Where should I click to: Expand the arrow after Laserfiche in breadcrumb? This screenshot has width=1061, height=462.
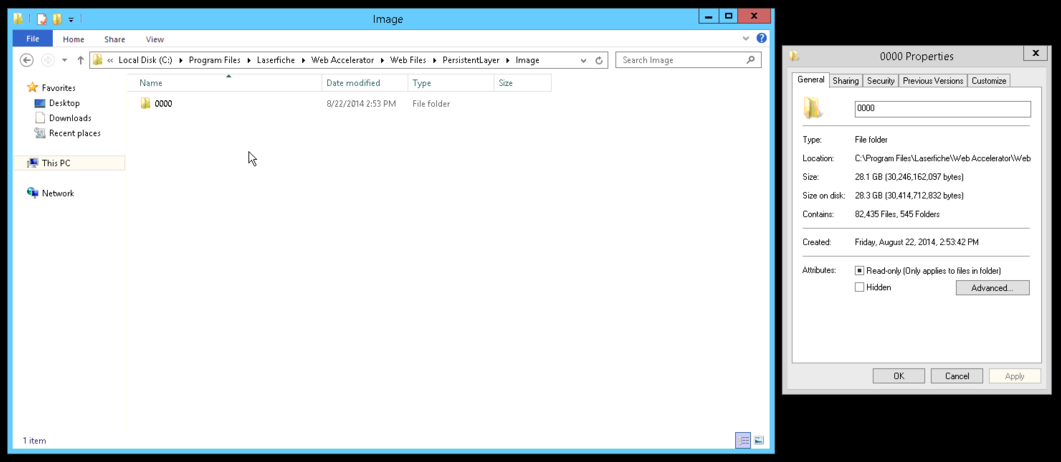click(303, 60)
